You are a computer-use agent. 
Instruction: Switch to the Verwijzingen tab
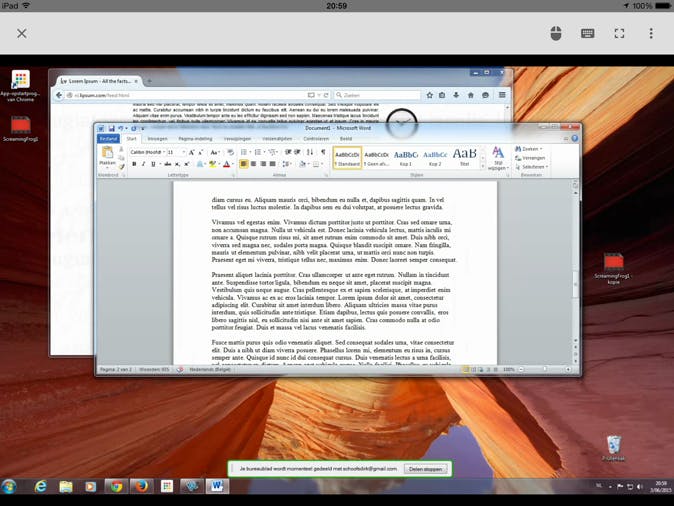237,139
